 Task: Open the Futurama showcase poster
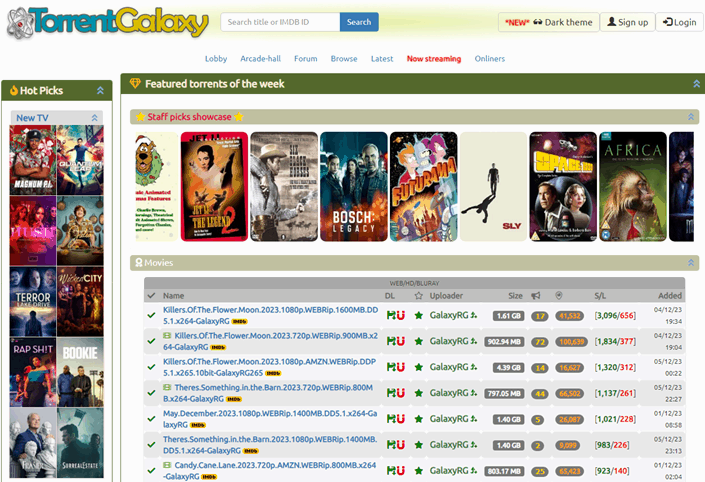pos(424,187)
